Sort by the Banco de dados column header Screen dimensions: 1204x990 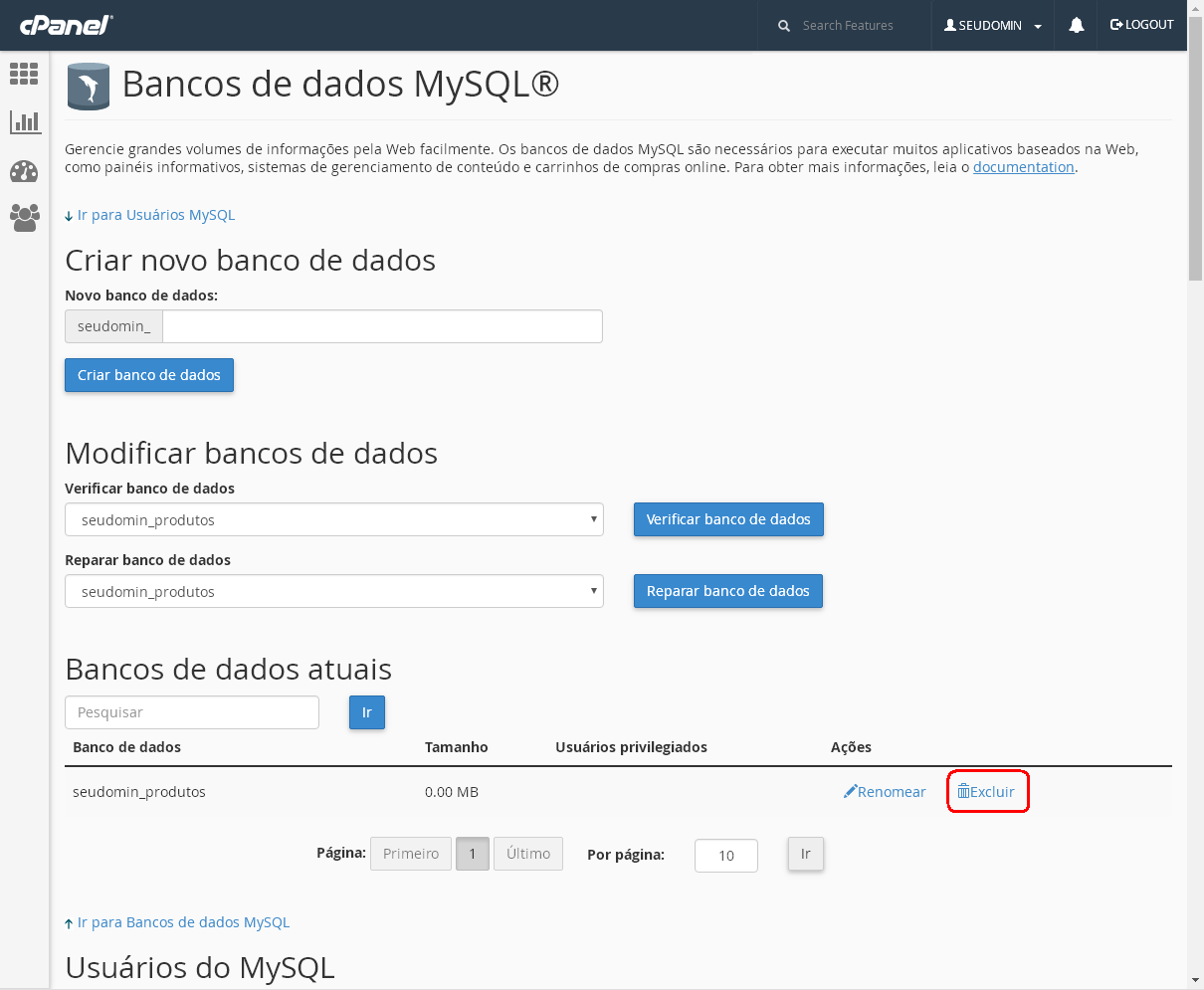point(127,747)
